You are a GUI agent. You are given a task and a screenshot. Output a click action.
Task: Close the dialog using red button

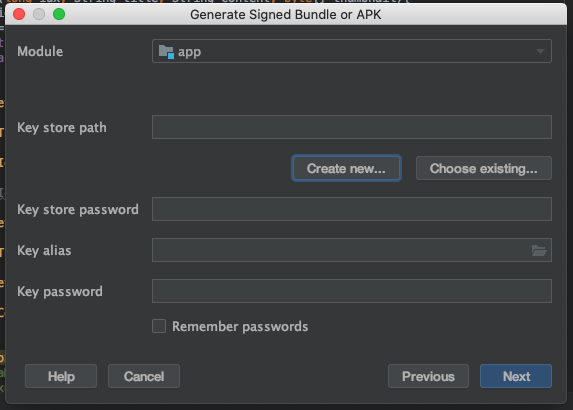[x=19, y=14]
